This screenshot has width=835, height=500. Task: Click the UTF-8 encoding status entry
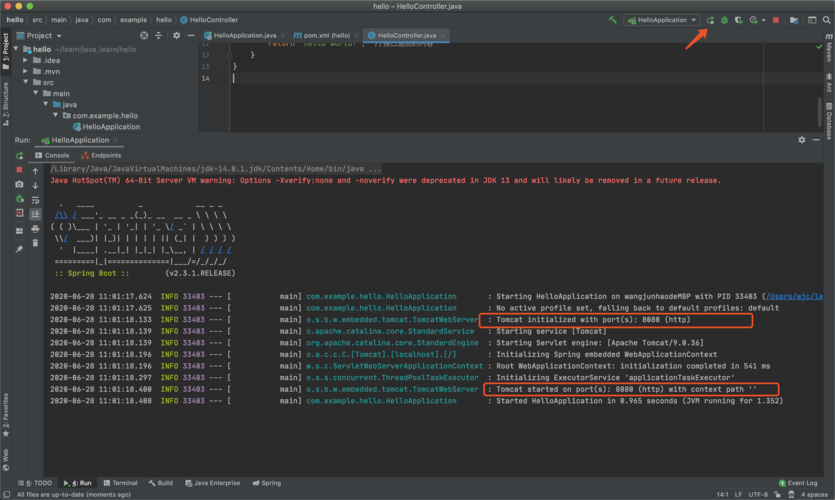[x=758, y=495]
